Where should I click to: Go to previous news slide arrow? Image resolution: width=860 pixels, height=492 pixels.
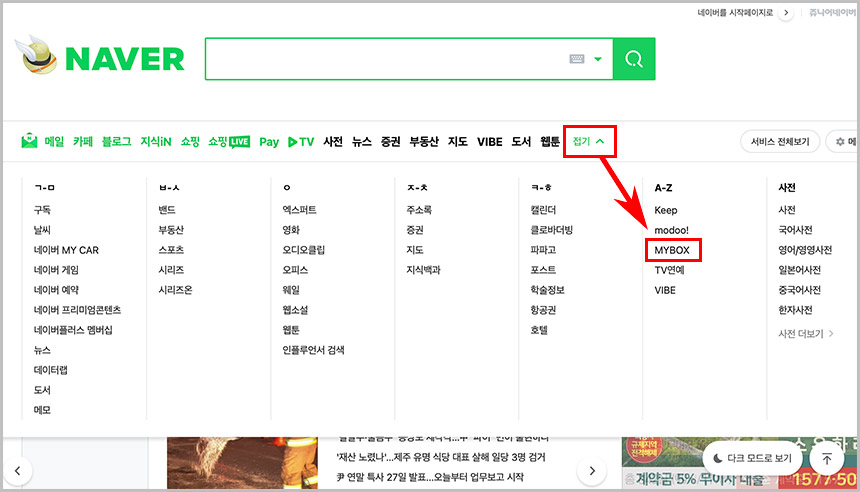click(18, 471)
